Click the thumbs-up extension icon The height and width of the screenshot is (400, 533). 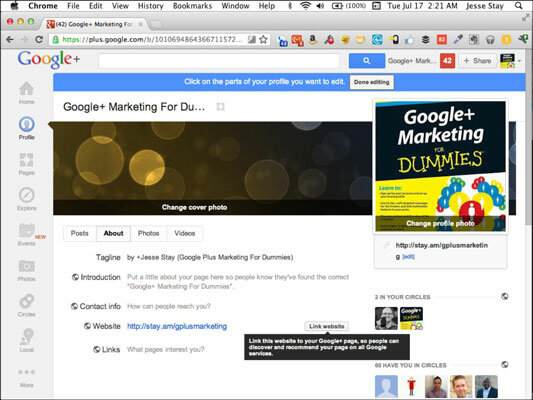(409, 40)
